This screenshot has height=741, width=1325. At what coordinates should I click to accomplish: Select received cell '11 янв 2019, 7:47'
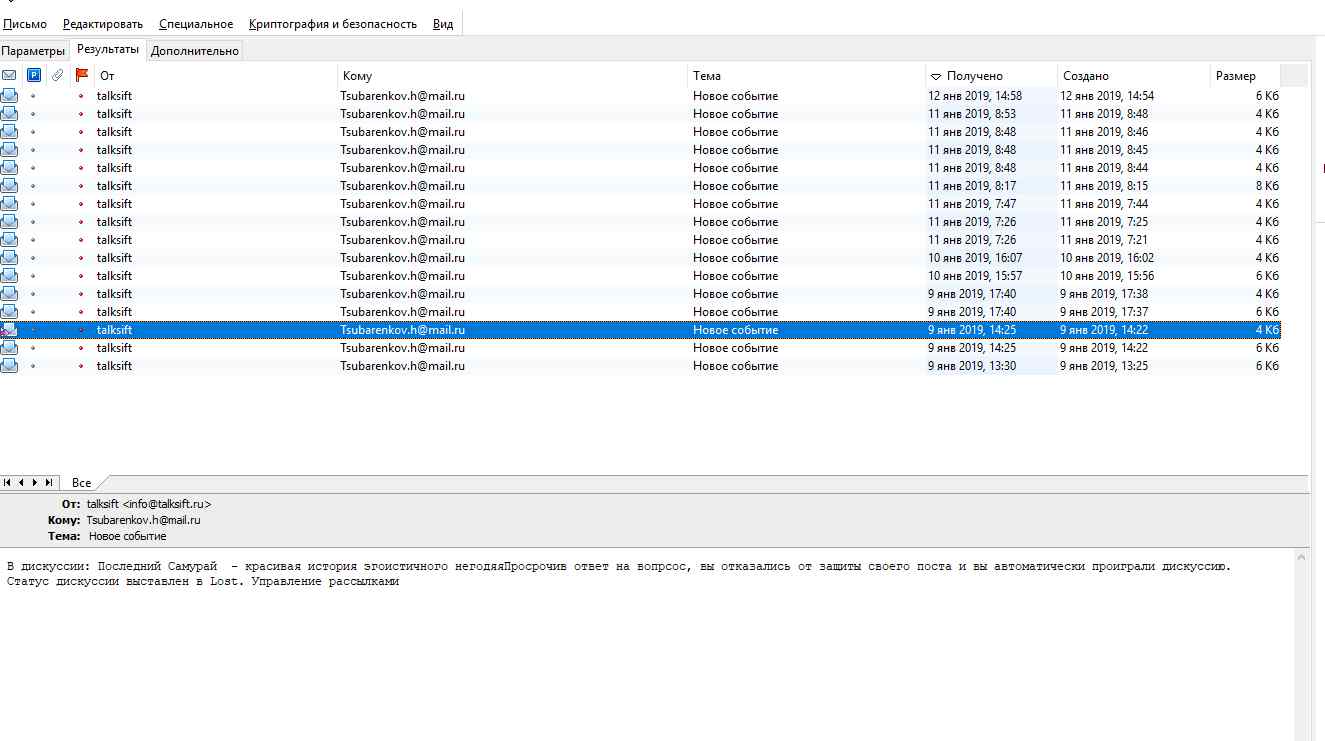tap(972, 204)
